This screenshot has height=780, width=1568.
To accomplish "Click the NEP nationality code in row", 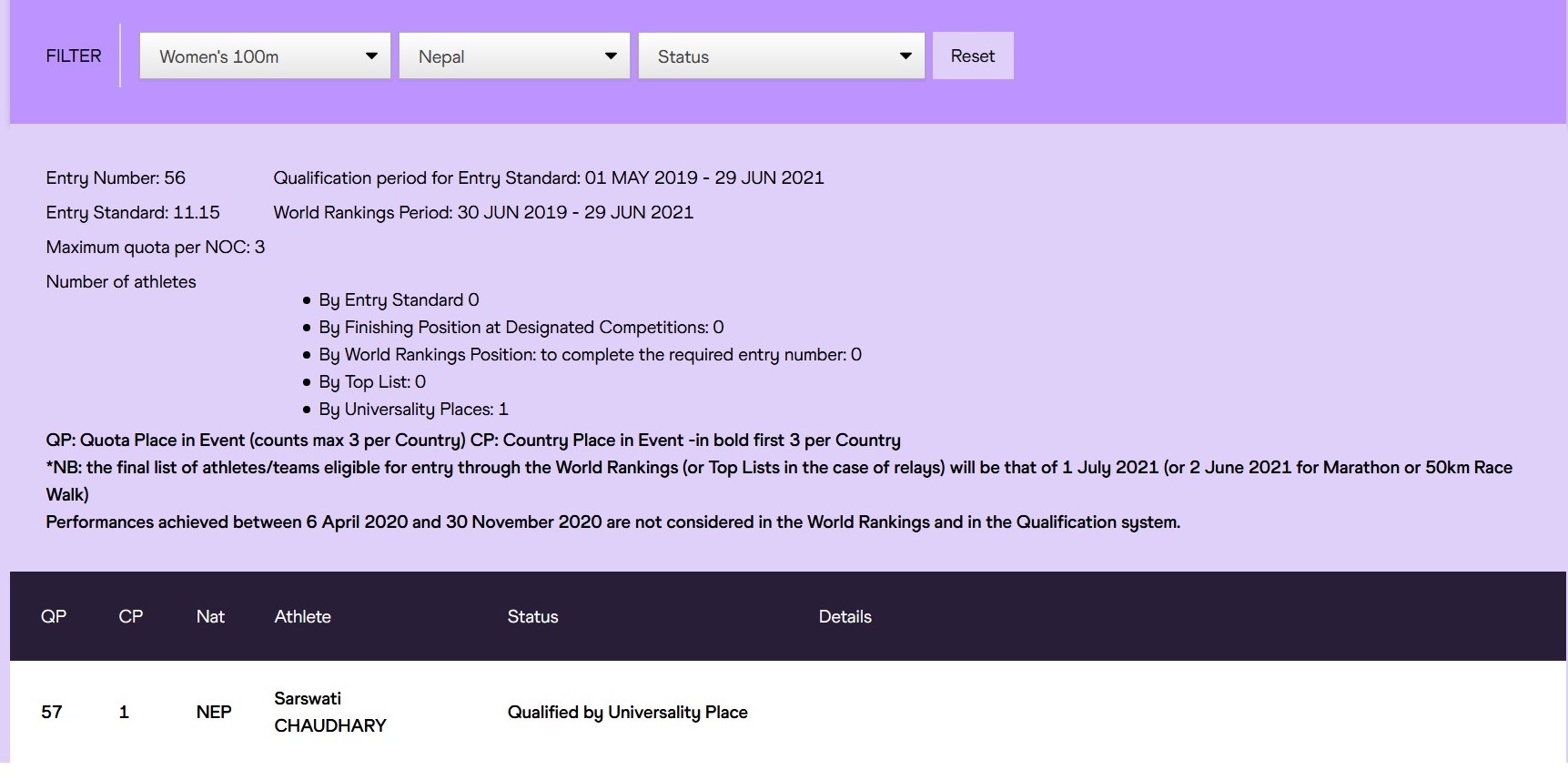I will (214, 712).
